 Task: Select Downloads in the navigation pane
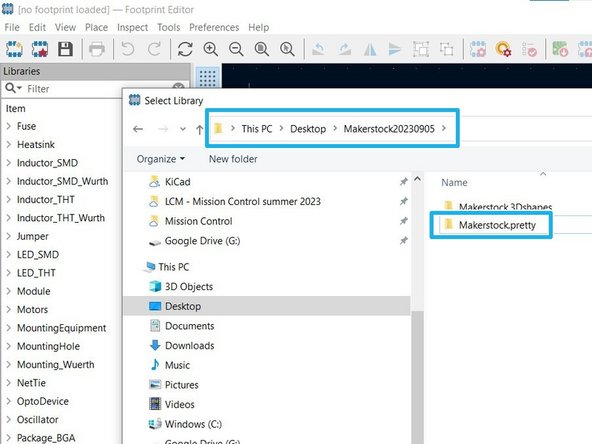(x=190, y=345)
